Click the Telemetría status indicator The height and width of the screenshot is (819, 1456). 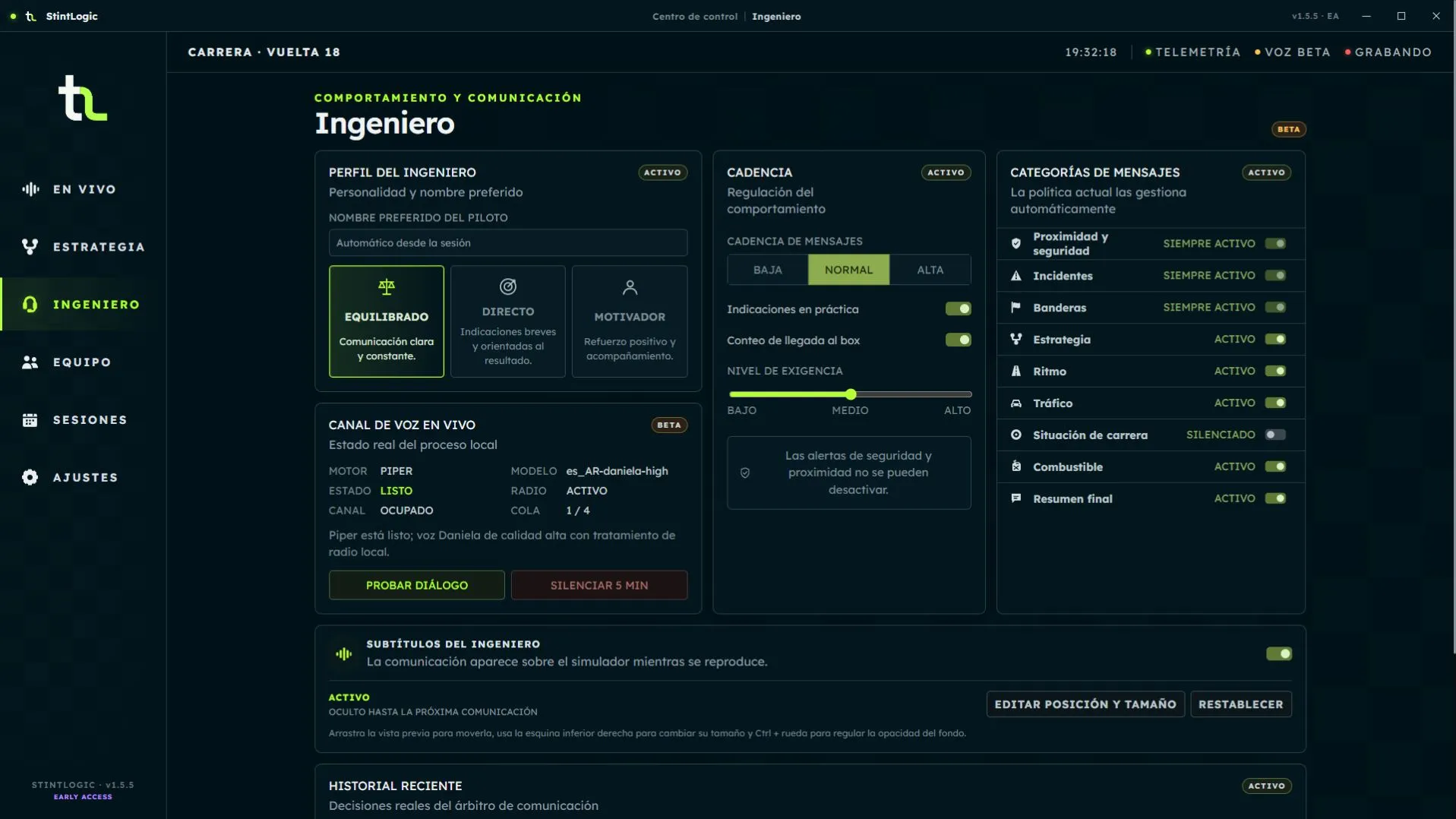[x=1192, y=52]
